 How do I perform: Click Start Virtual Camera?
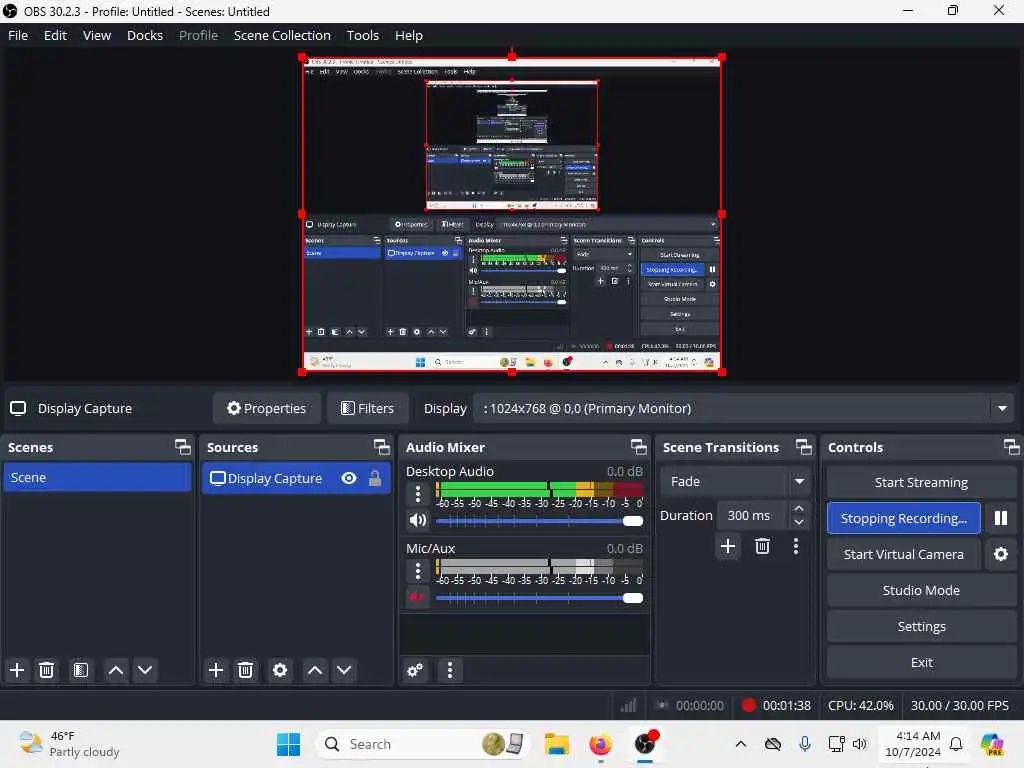[x=904, y=554]
